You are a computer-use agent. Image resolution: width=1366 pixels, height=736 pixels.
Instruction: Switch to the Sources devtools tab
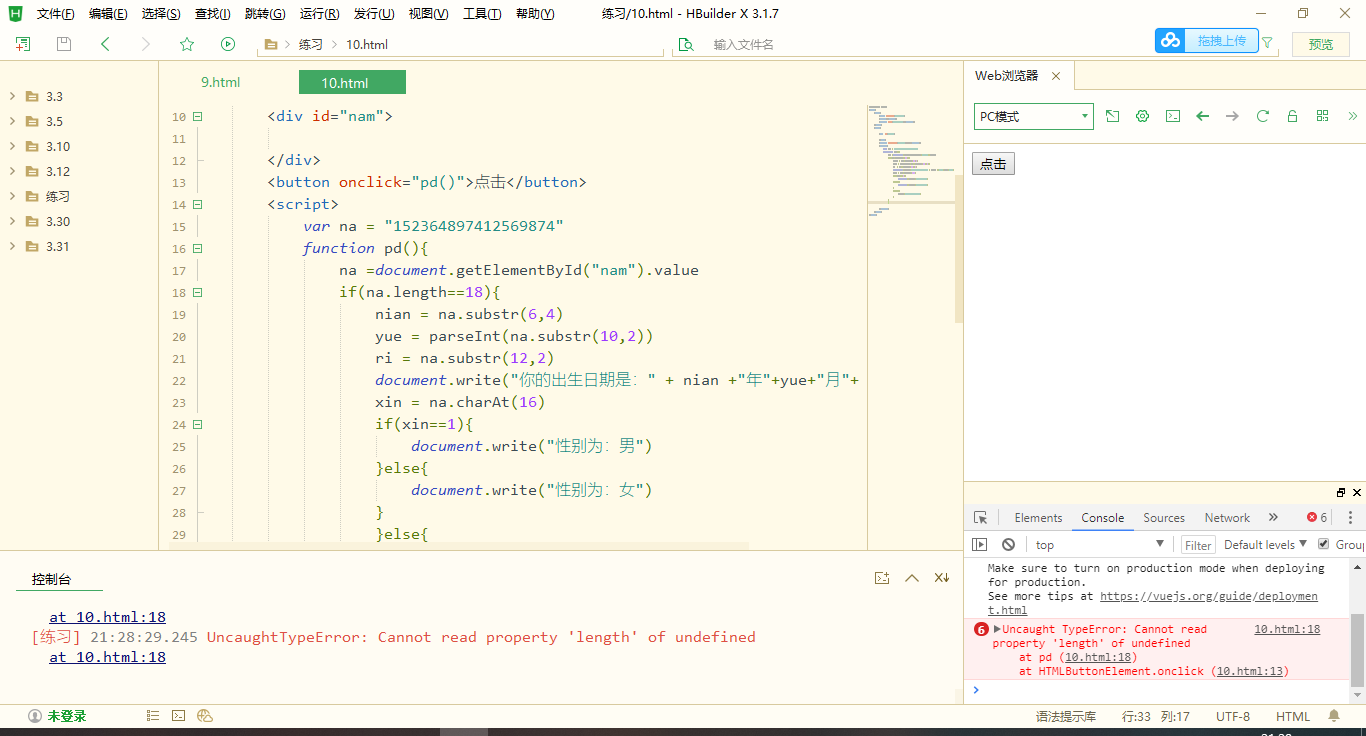point(1164,518)
